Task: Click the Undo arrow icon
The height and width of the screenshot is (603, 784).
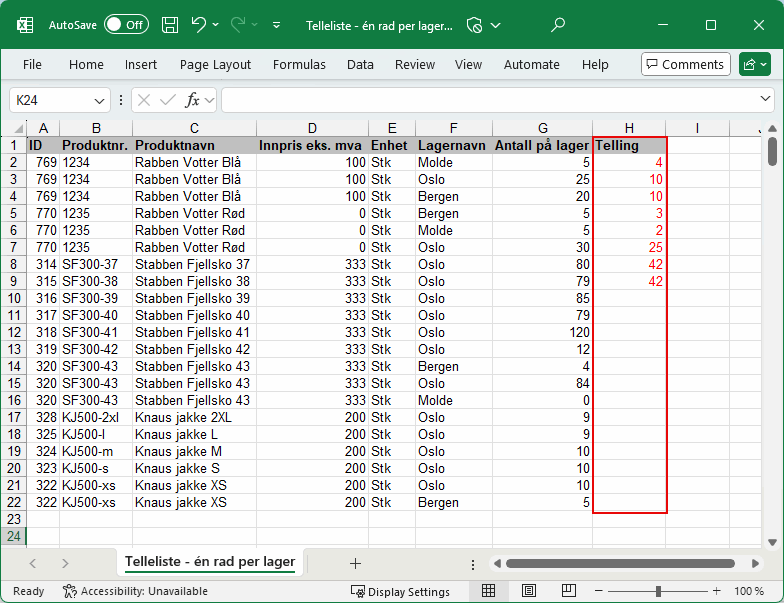Action: 199,24
